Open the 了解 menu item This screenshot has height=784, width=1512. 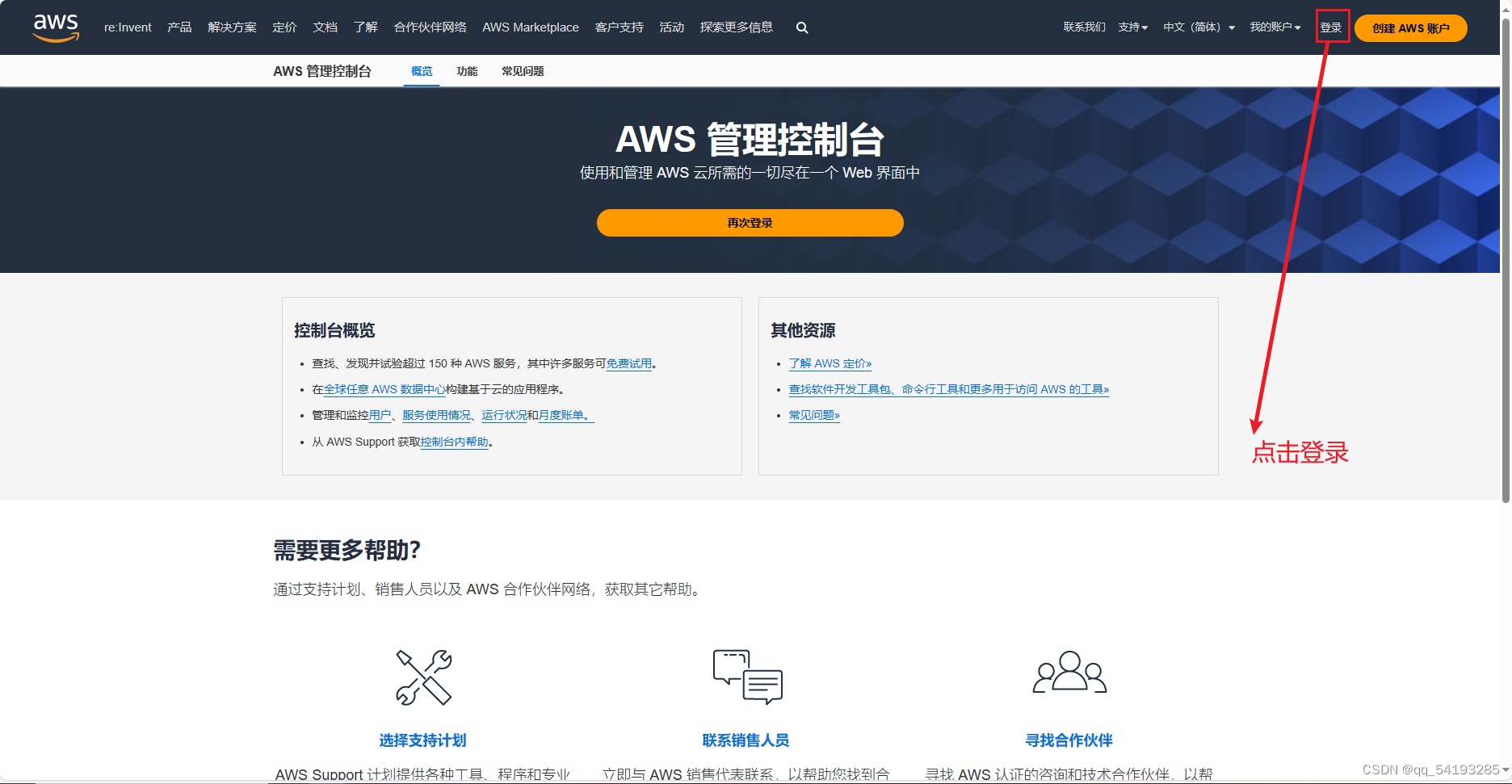[365, 27]
